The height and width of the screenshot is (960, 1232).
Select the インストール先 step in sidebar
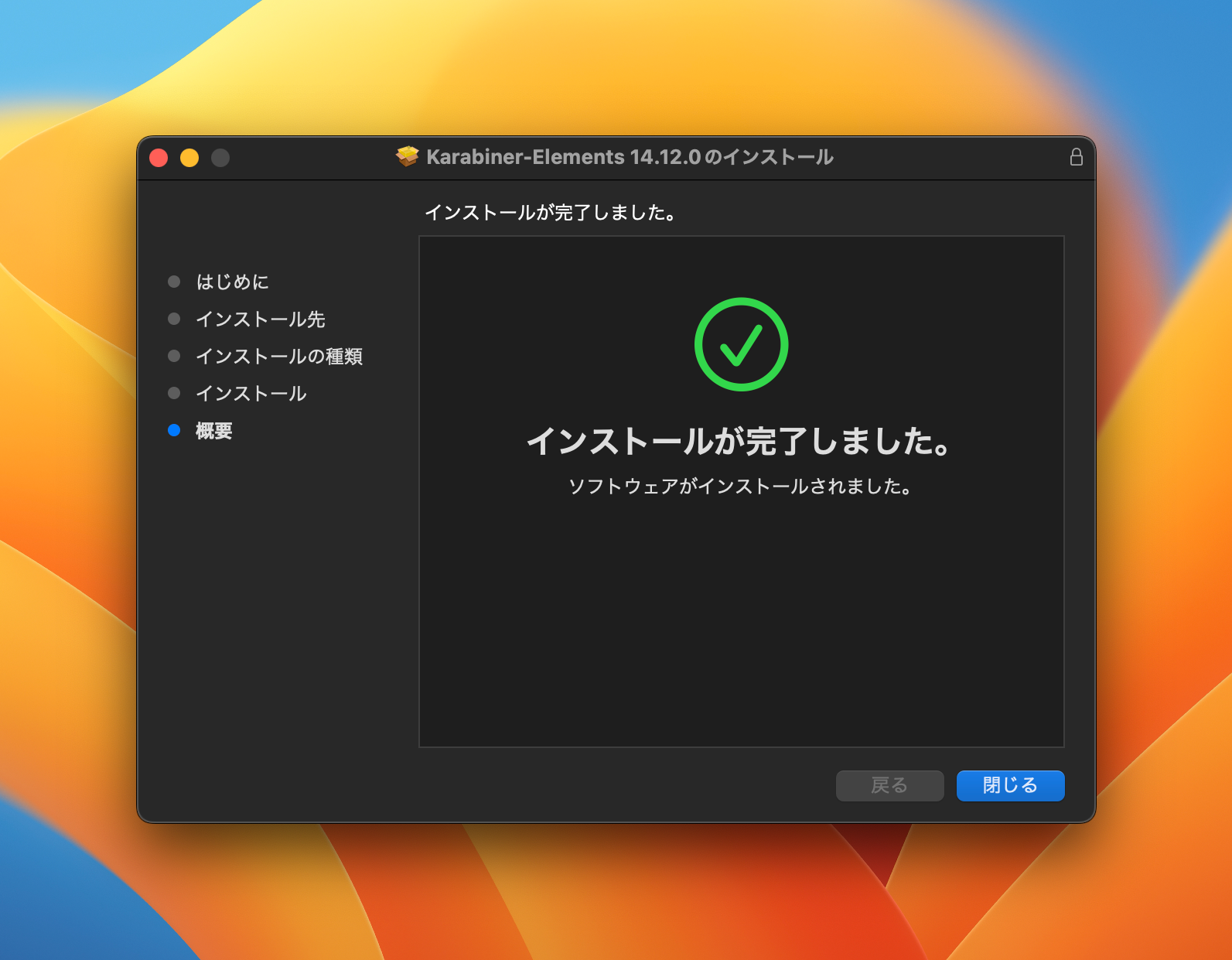pos(261,319)
